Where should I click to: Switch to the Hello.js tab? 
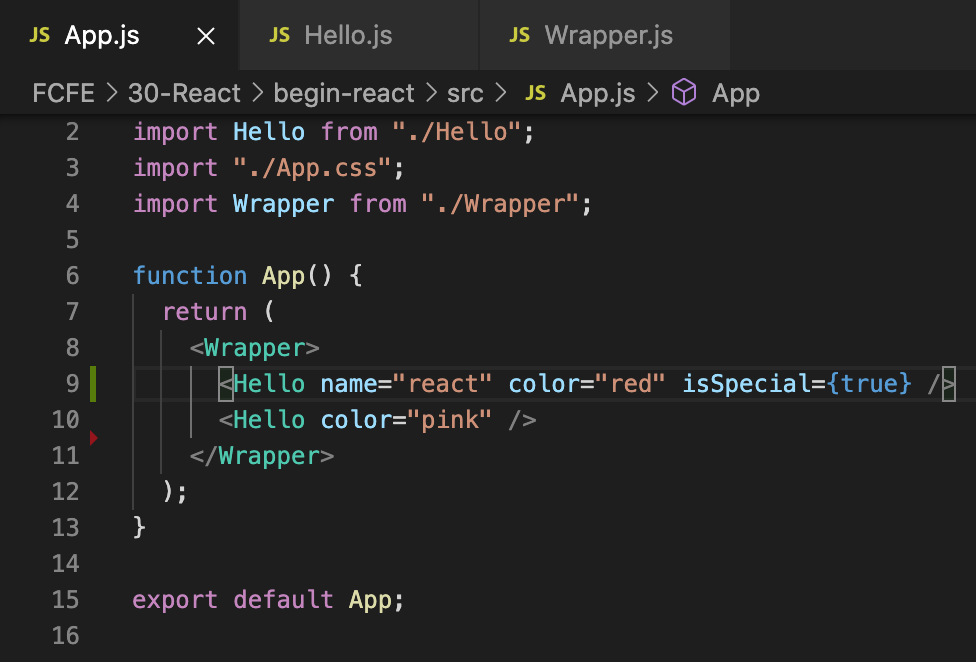point(359,35)
